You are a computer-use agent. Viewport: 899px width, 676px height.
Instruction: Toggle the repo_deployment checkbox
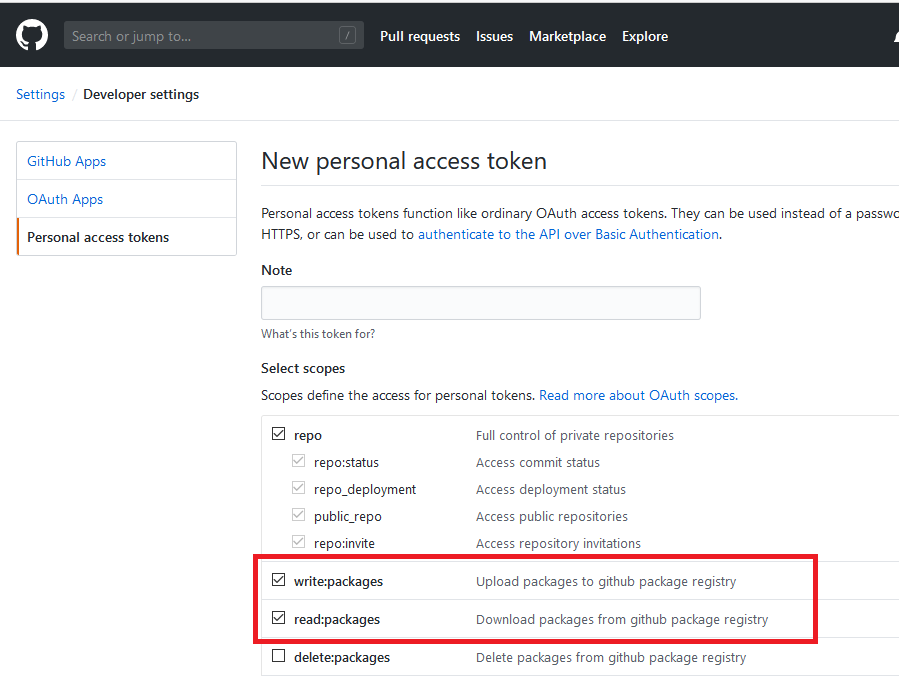click(298, 487)
